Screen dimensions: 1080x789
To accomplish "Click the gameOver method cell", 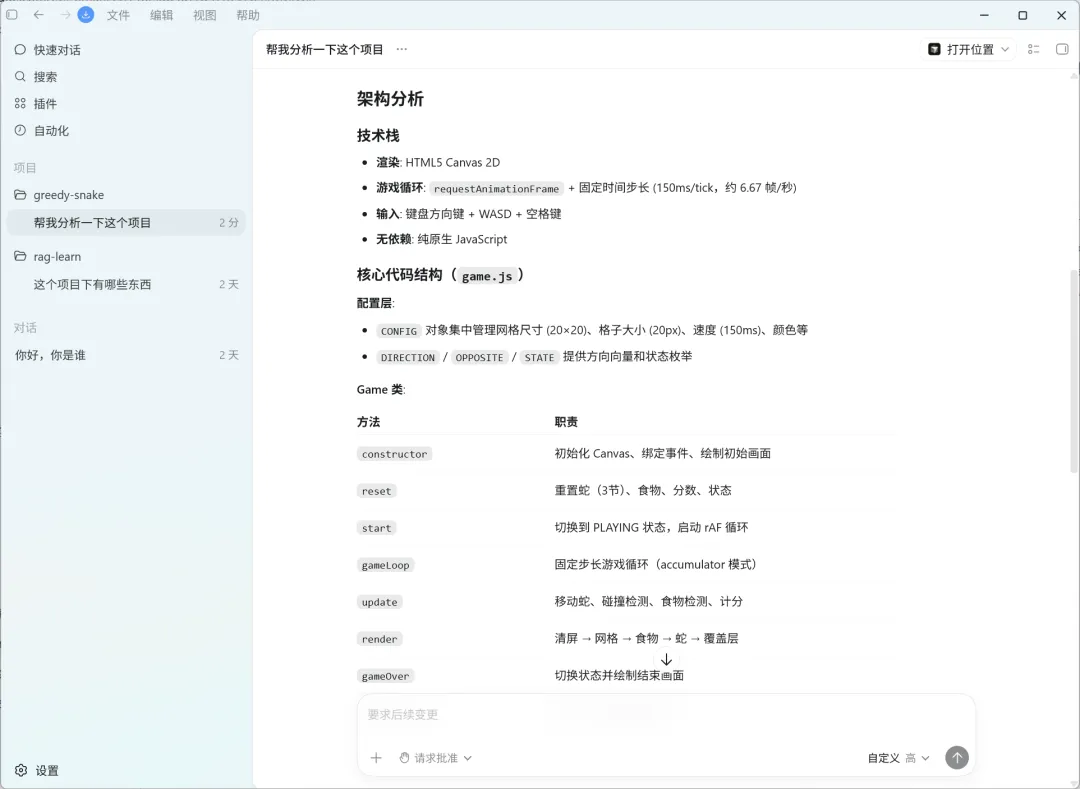I will (x=386, y=676).
